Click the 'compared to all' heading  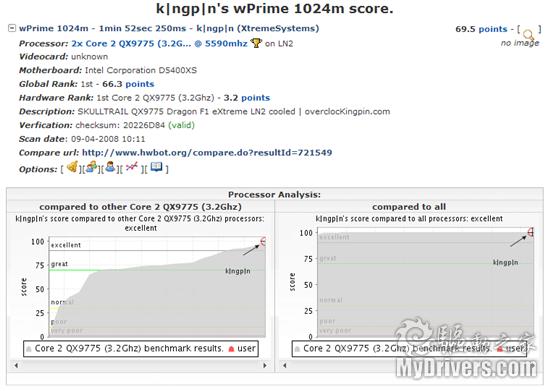(x=409, y=207)
